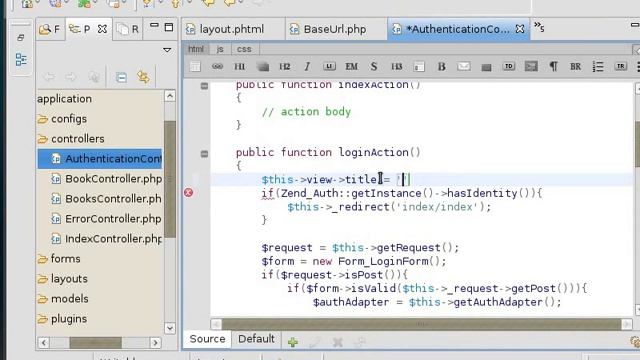Toggle Link with Editor icon

(x=143, y=77)
